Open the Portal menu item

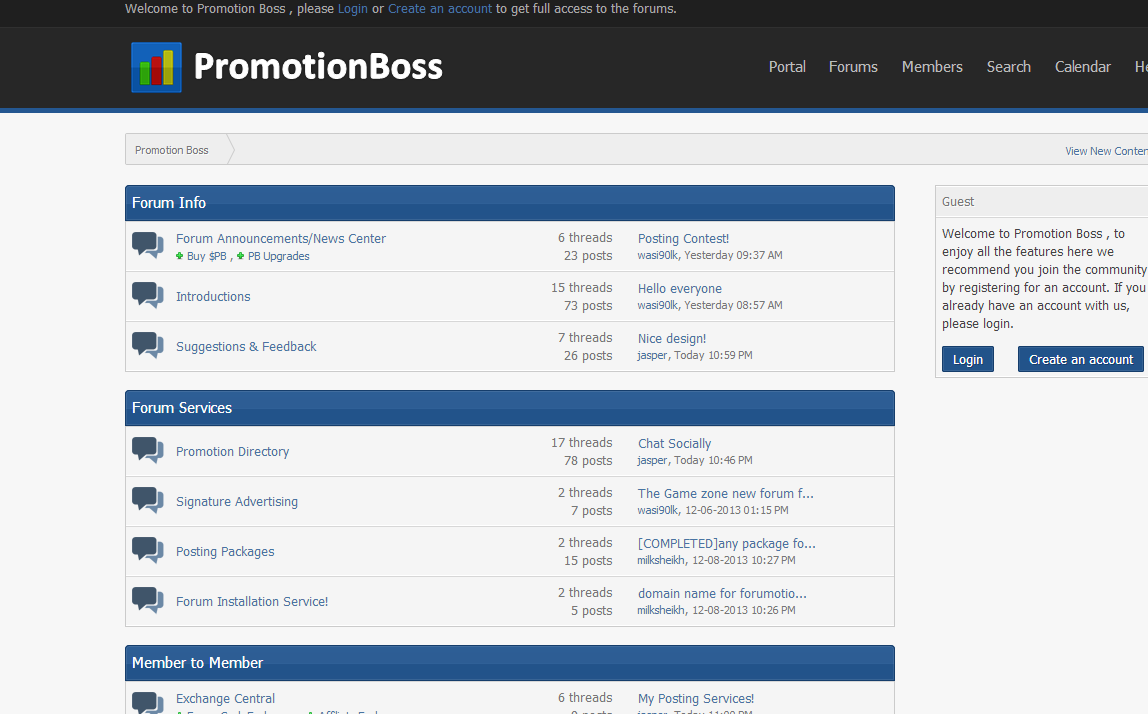[787, 67]
